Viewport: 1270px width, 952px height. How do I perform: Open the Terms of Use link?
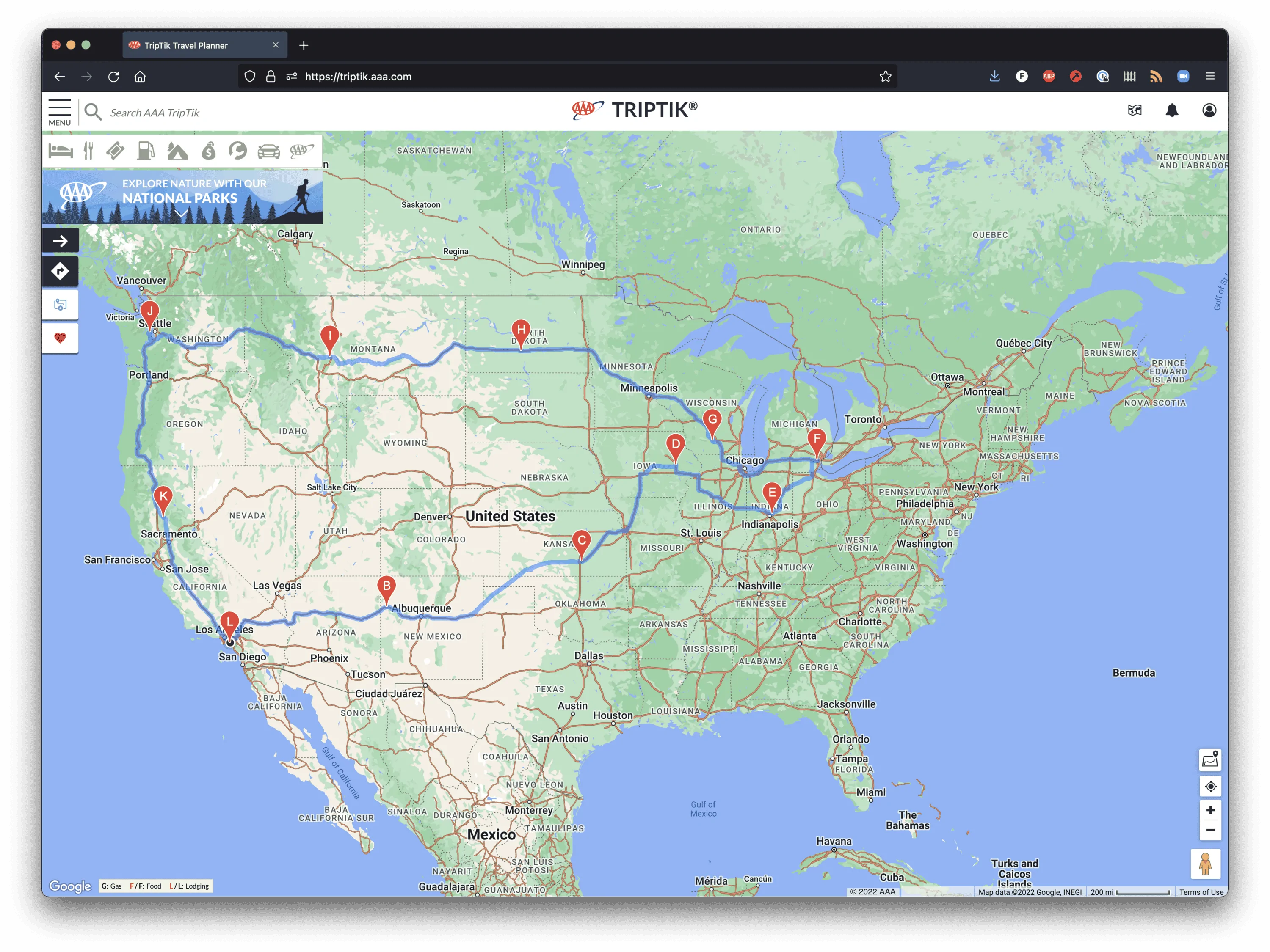tap(1201, 892)
